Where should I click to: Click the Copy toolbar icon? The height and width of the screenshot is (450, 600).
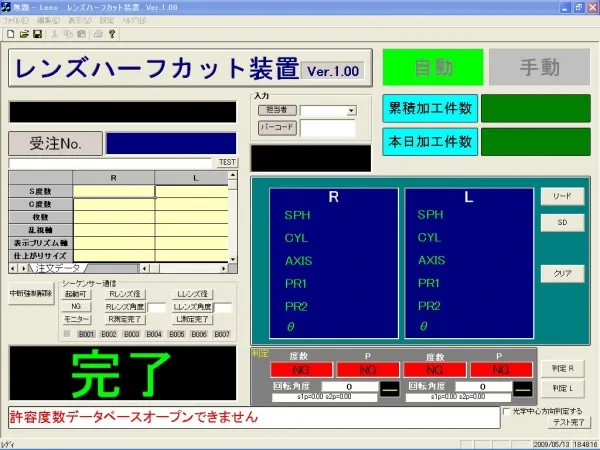[68, 34]
